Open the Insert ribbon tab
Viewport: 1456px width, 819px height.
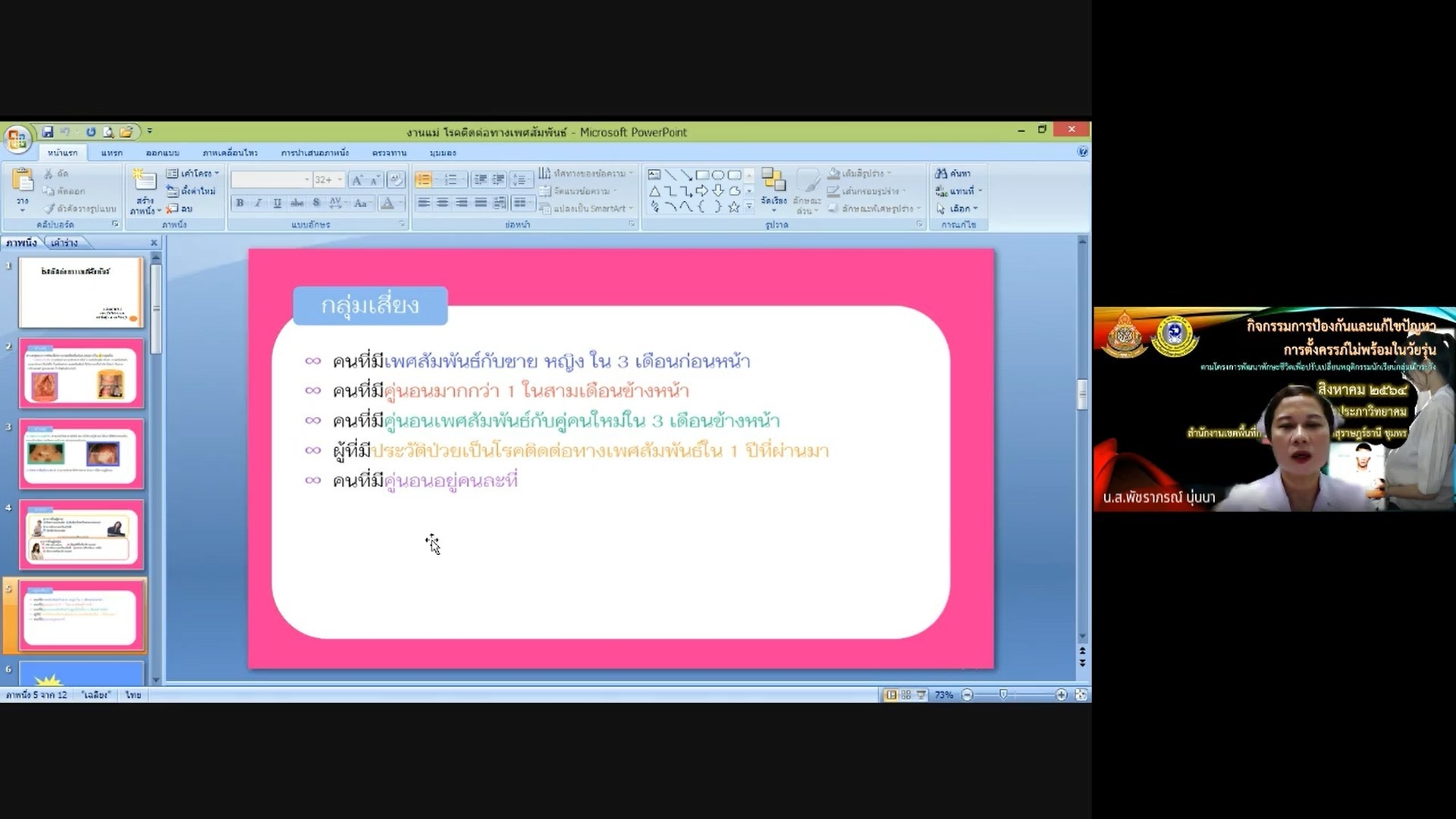click(111, 153)
